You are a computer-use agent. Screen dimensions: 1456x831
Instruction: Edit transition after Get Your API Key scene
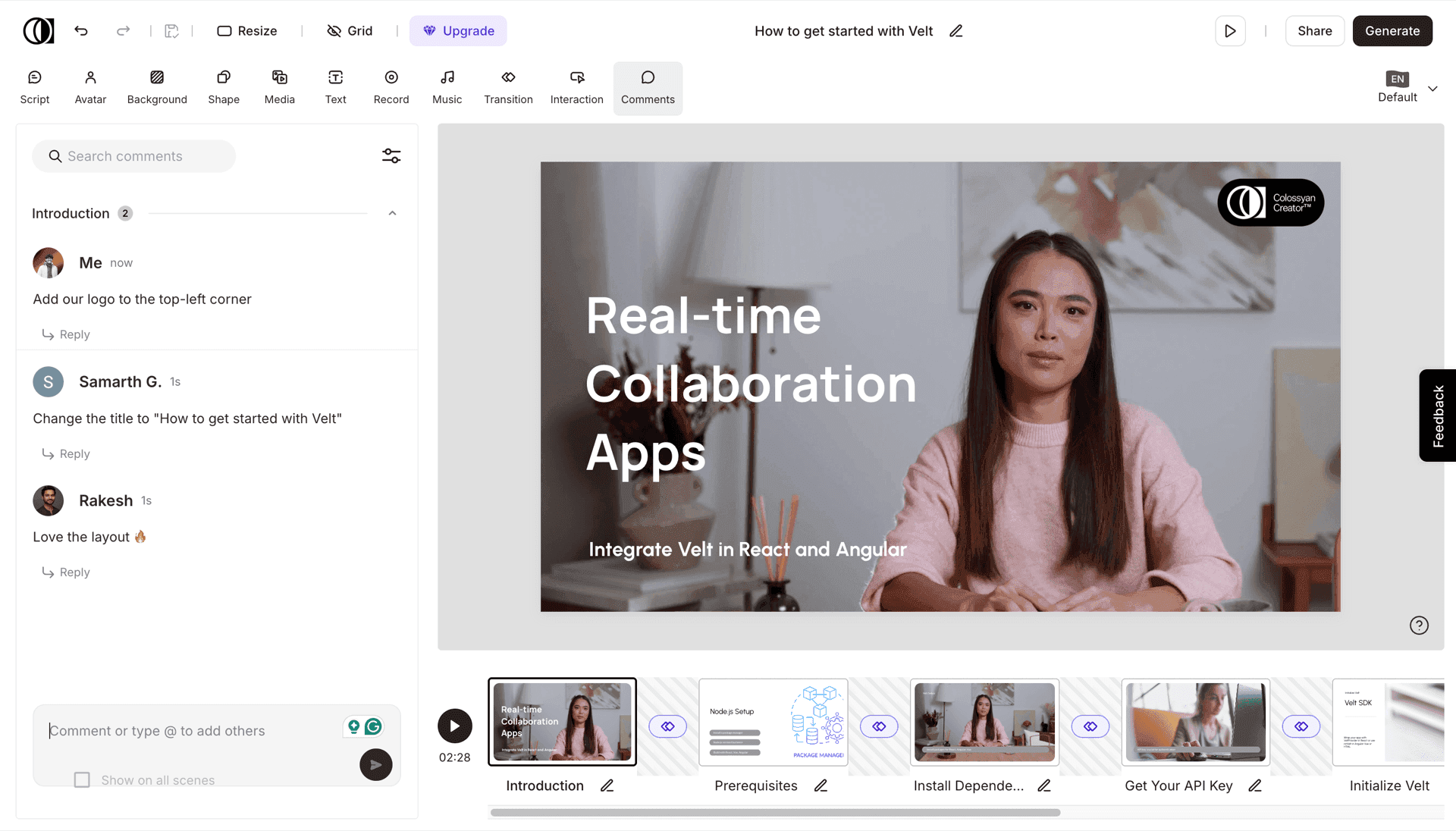[x=1301, y=726]
